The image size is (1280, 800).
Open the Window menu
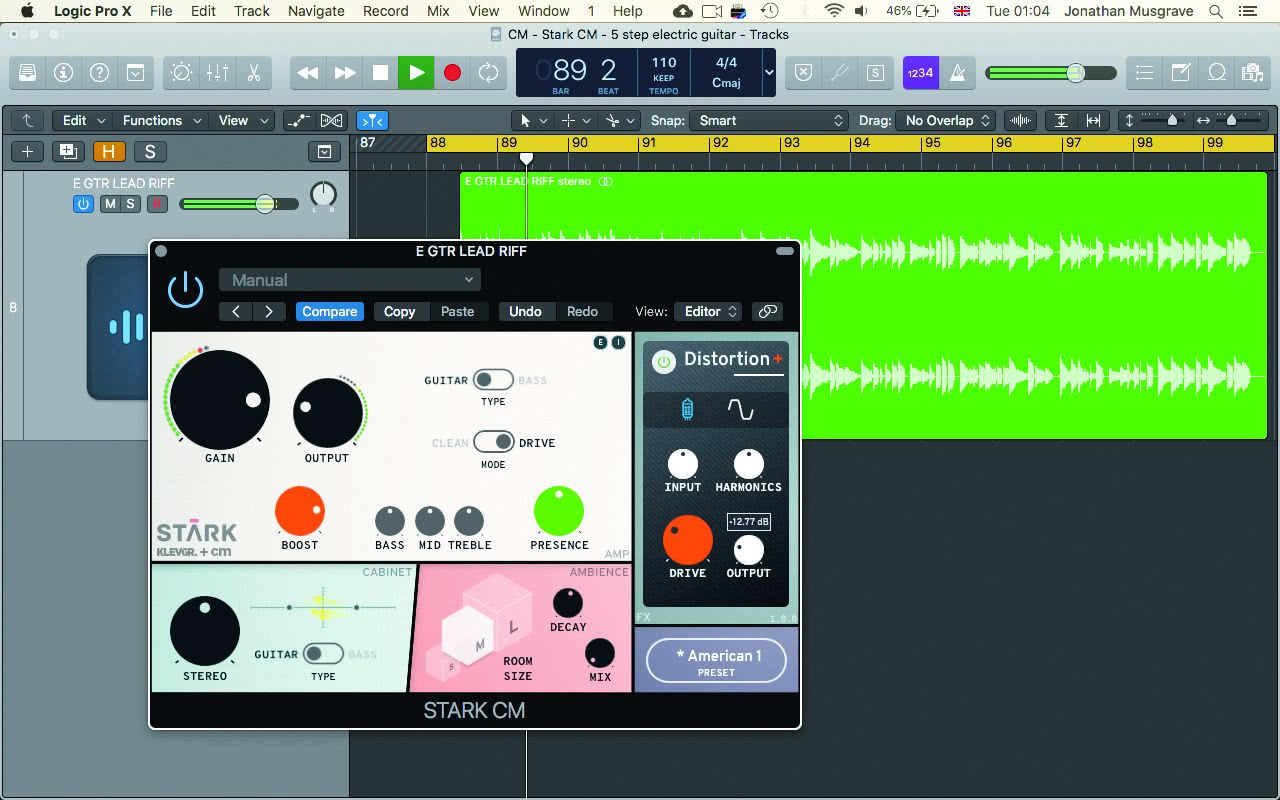(544, 11)
